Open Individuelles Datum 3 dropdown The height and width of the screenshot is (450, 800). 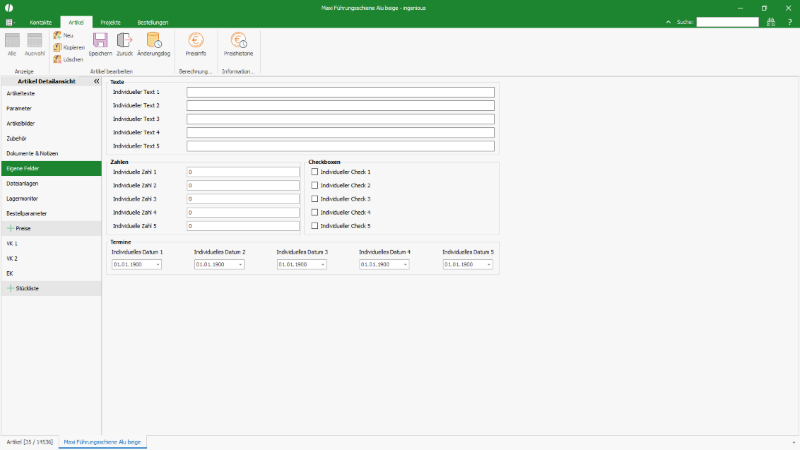[322, 264]
